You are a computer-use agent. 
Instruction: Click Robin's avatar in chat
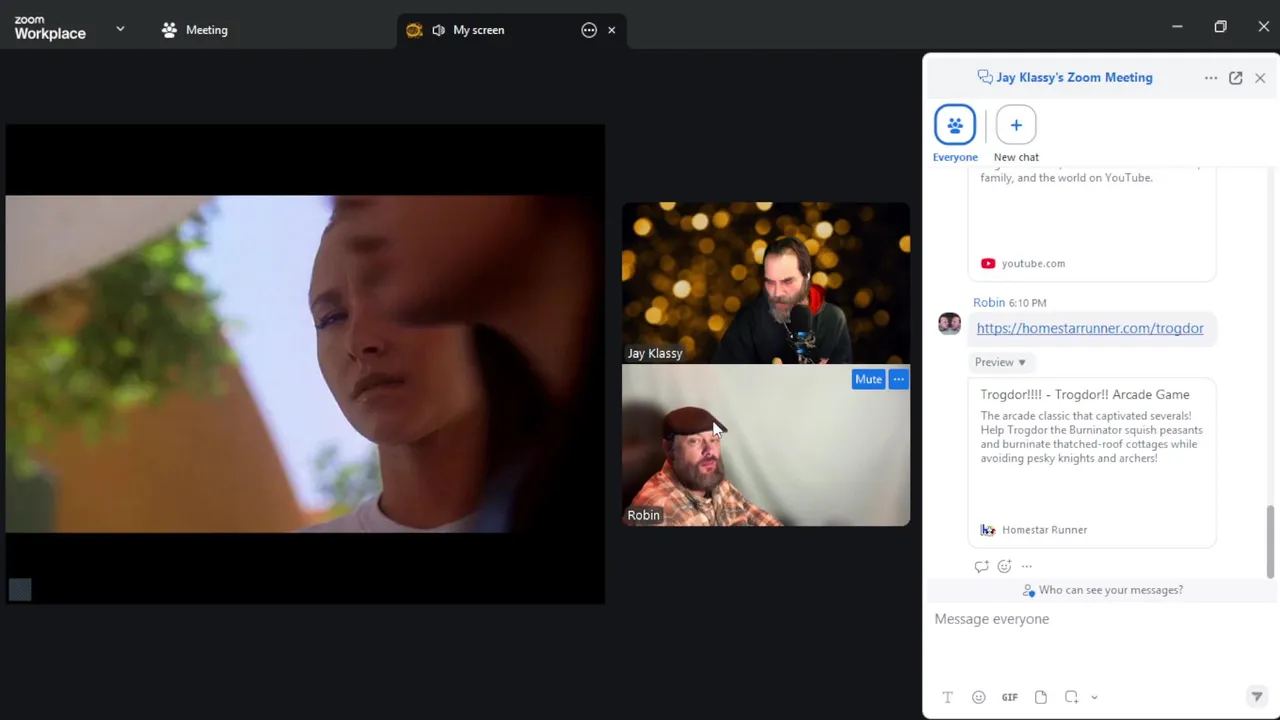coord(949,323)
